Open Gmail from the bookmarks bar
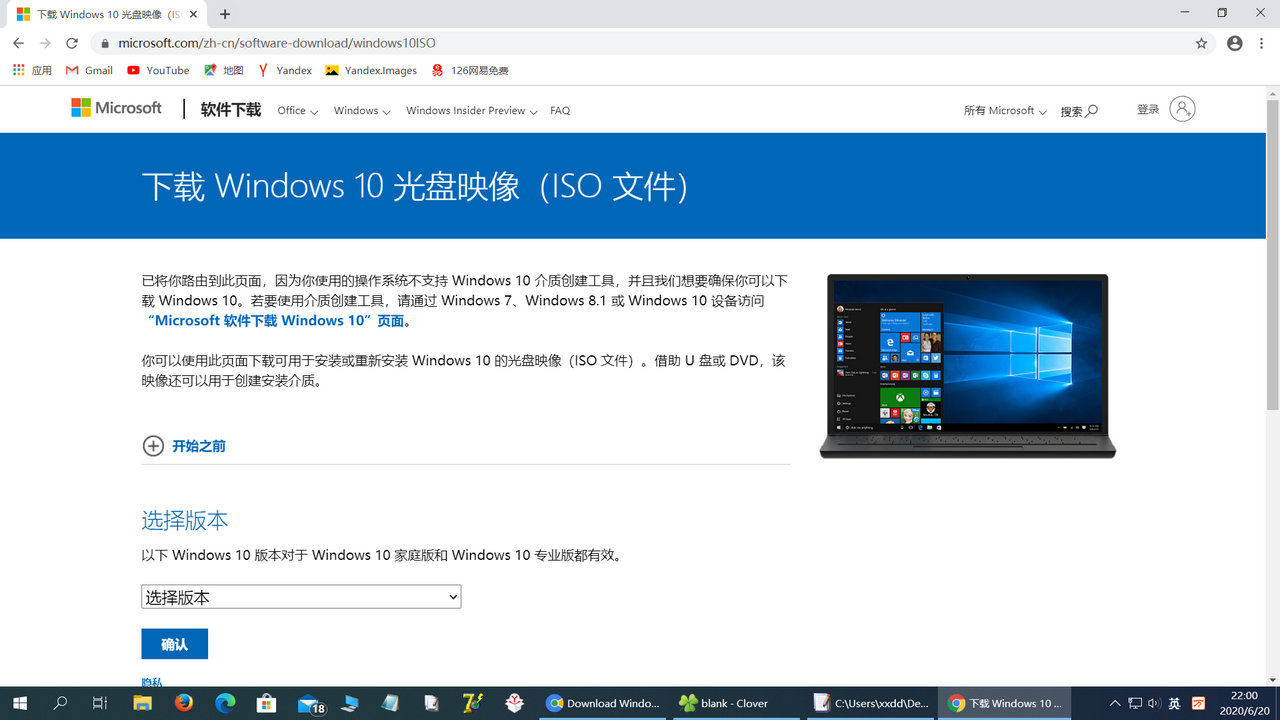This screenshot has width=1280, height=720. click(x=88, y=70)
